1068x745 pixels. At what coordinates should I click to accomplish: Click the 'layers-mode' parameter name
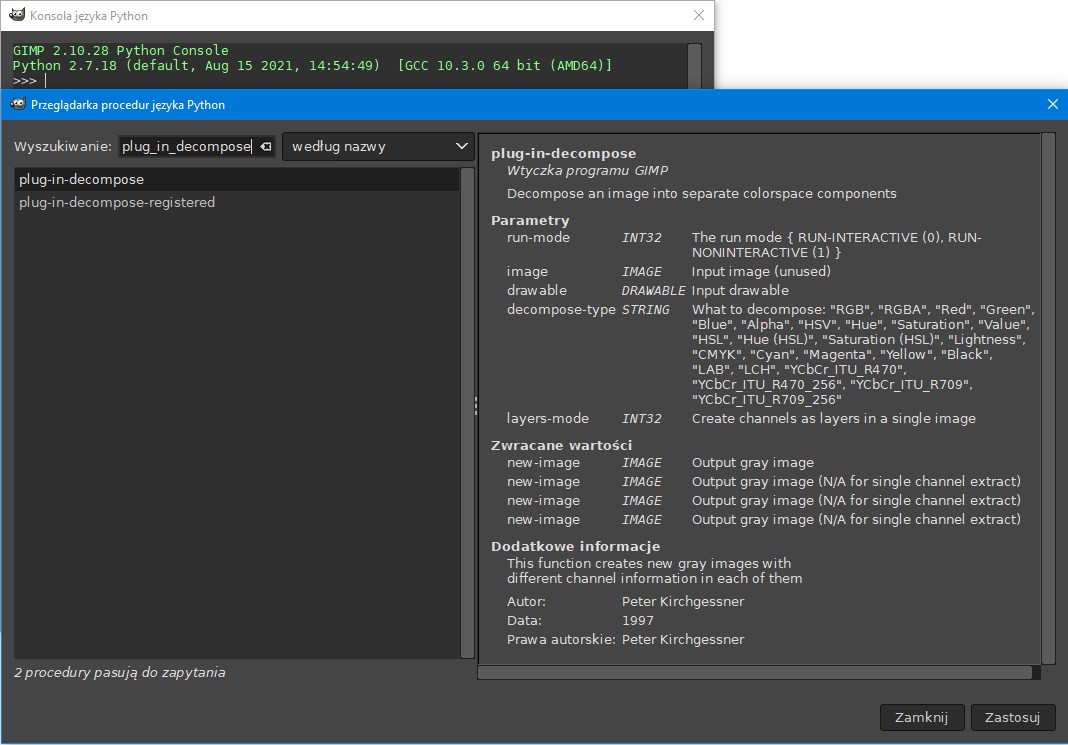coord(548,418)
